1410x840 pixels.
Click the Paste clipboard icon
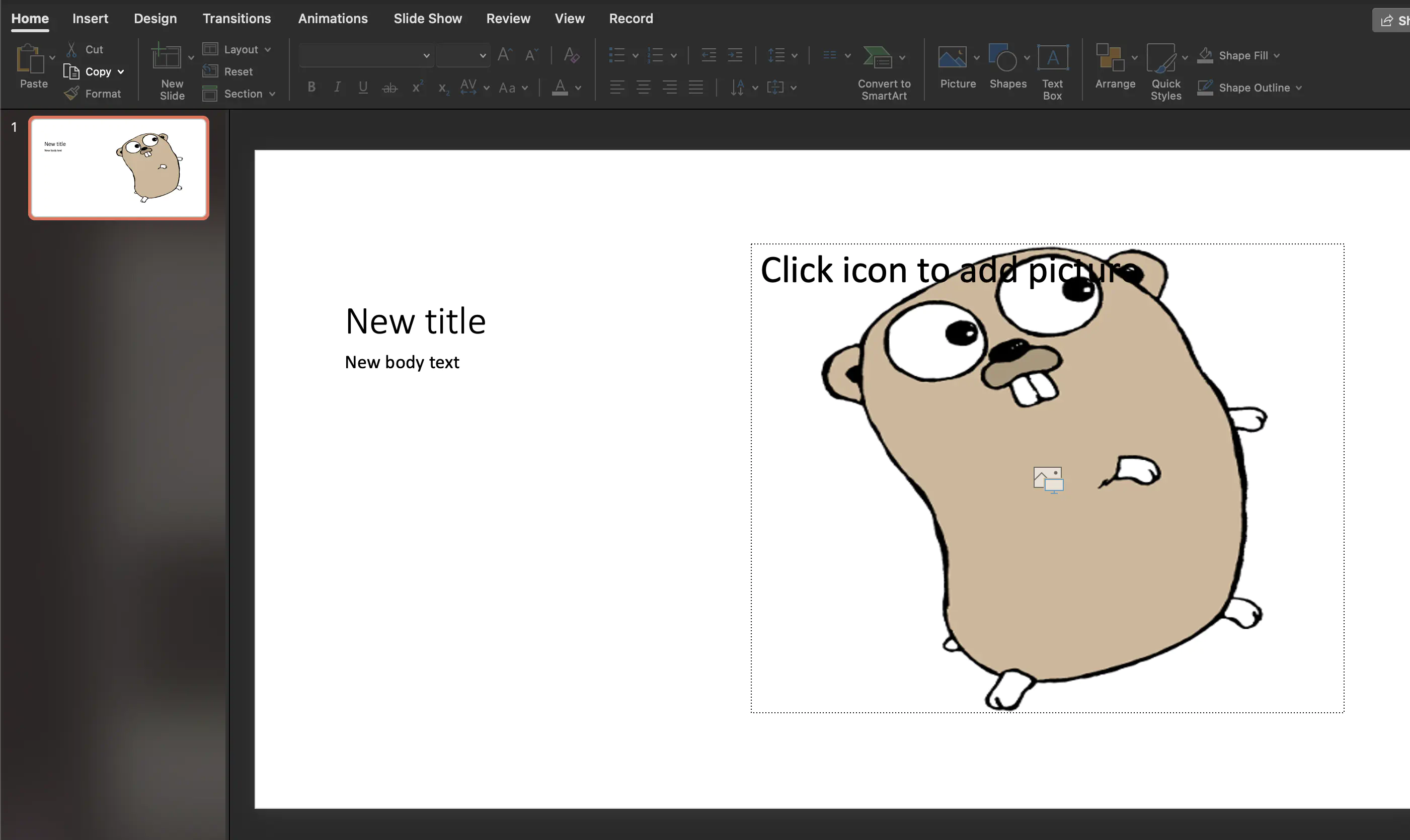tap(30, 59)
